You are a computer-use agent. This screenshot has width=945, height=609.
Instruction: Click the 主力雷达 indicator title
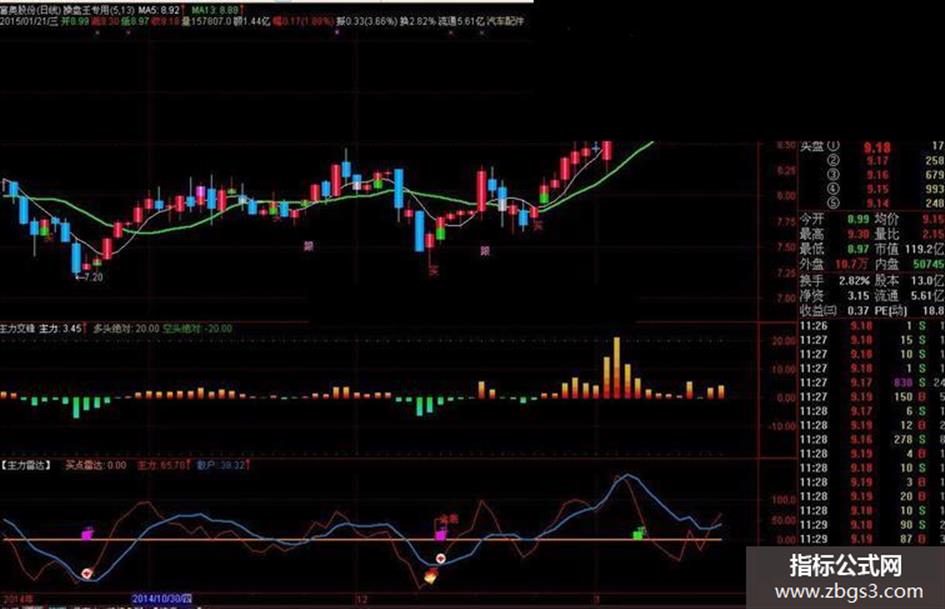point(27,465)
